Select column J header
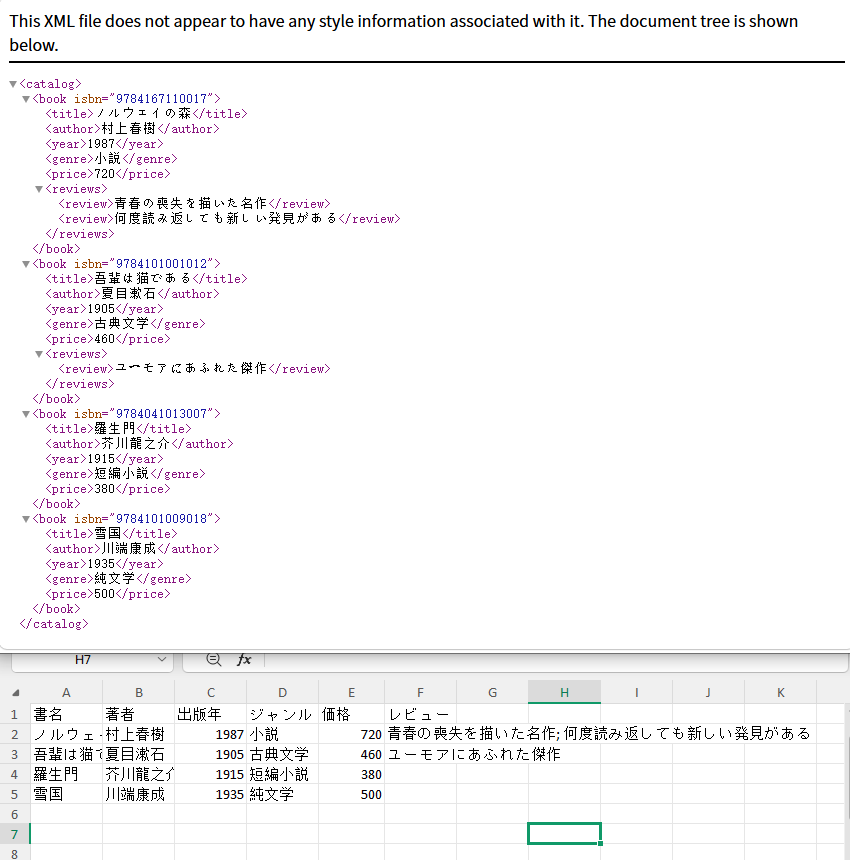This screenshot has height=860, width=850. [x=709, y=693]
